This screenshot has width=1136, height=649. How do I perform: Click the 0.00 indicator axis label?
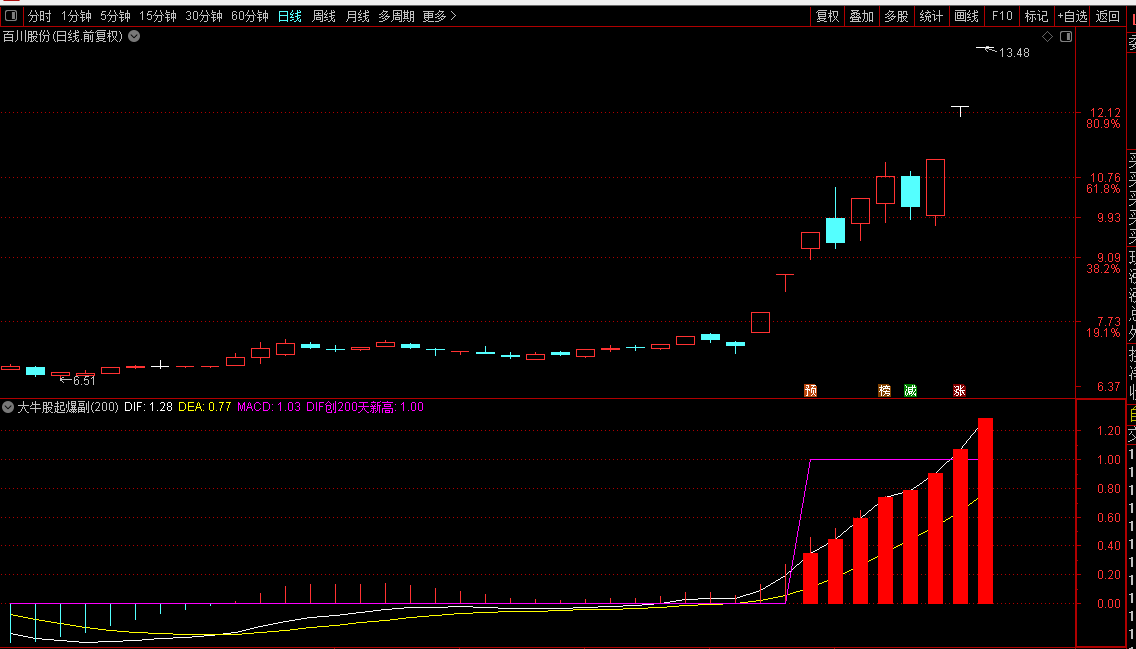pos(1108,603)
